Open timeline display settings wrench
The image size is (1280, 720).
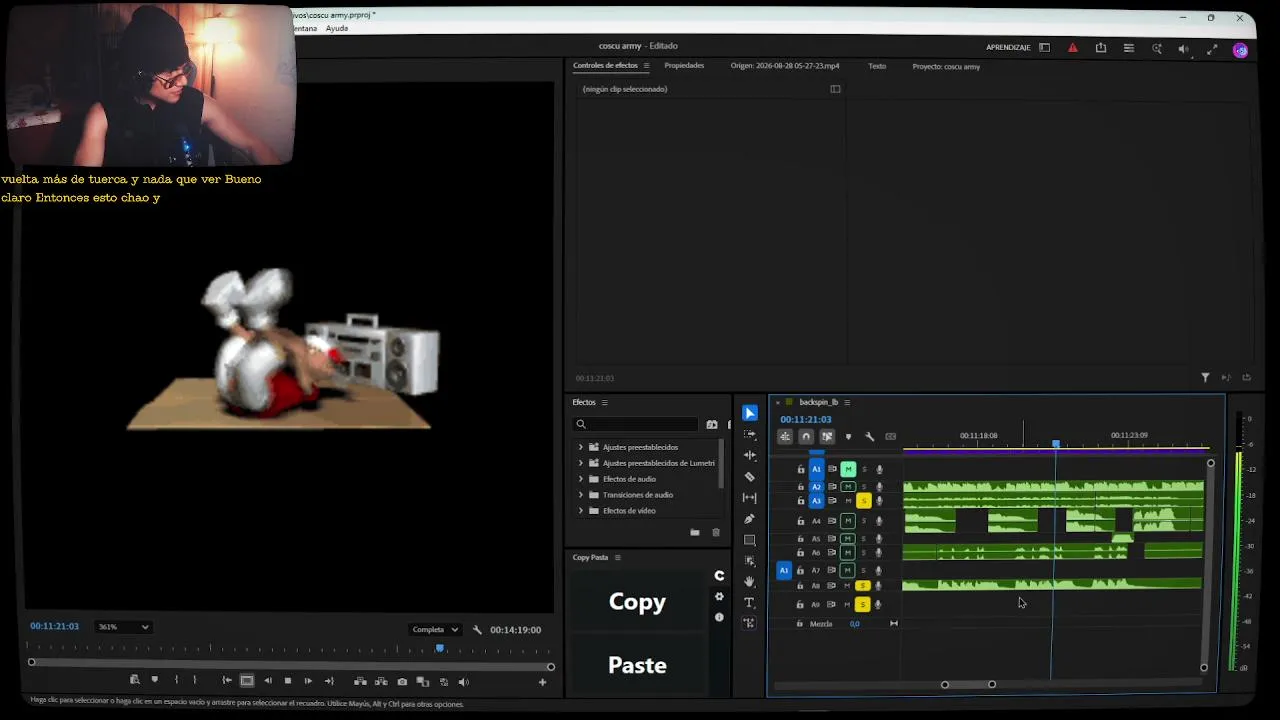[x=870, y=437]
